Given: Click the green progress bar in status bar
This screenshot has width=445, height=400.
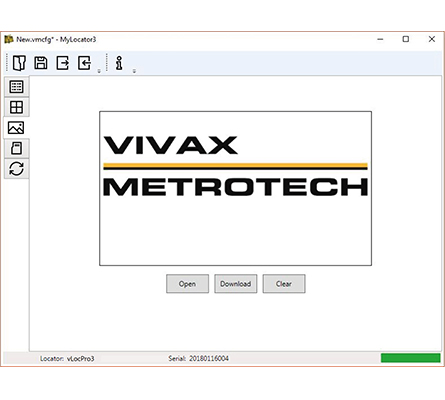Looking at the screenshot, I should [x=410, y=358].
